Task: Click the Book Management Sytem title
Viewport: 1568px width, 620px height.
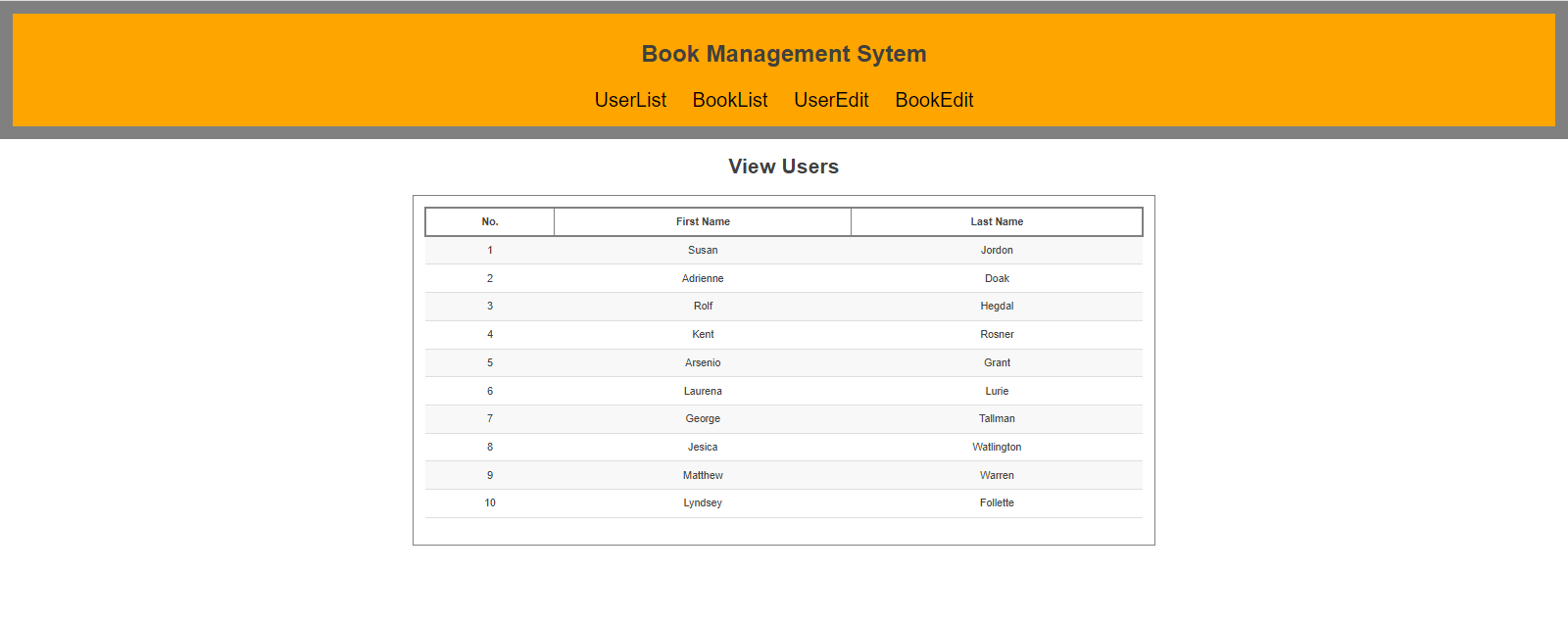Action: (784, 54)
